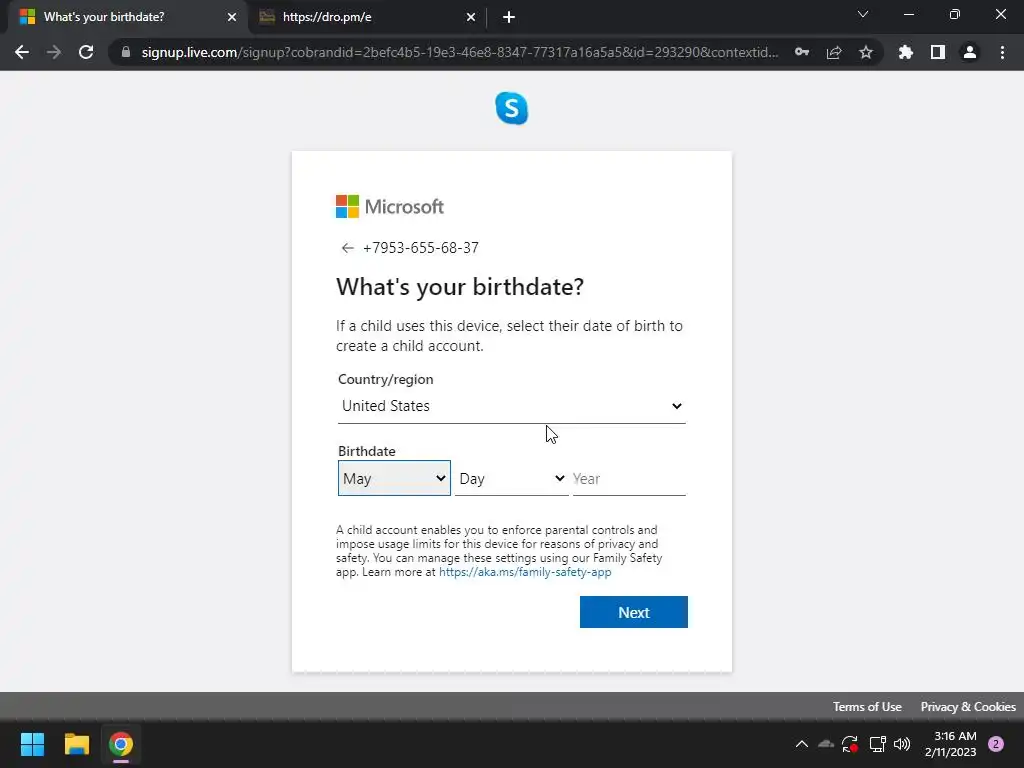Open File Explorer from the taskbar
Viewport: 1024px width, 768px height.
click(76, 744)
